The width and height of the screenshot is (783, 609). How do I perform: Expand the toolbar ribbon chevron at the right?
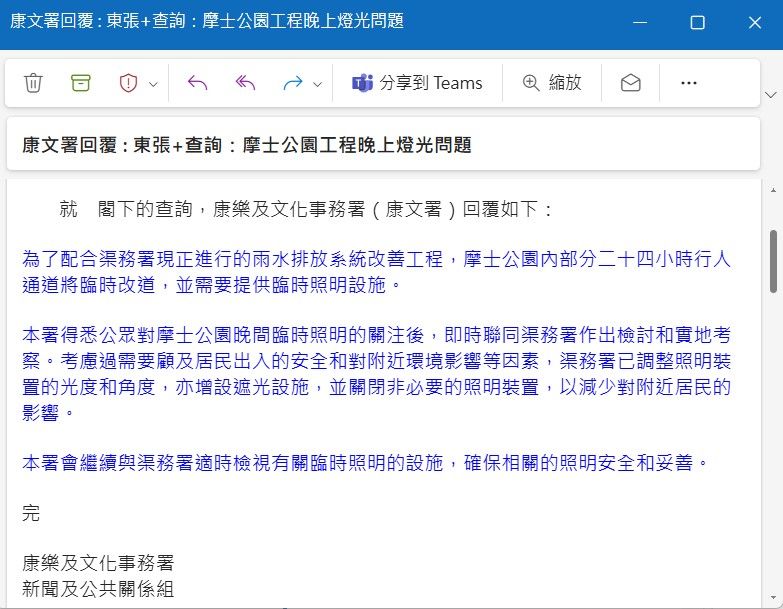click(770, 94)
